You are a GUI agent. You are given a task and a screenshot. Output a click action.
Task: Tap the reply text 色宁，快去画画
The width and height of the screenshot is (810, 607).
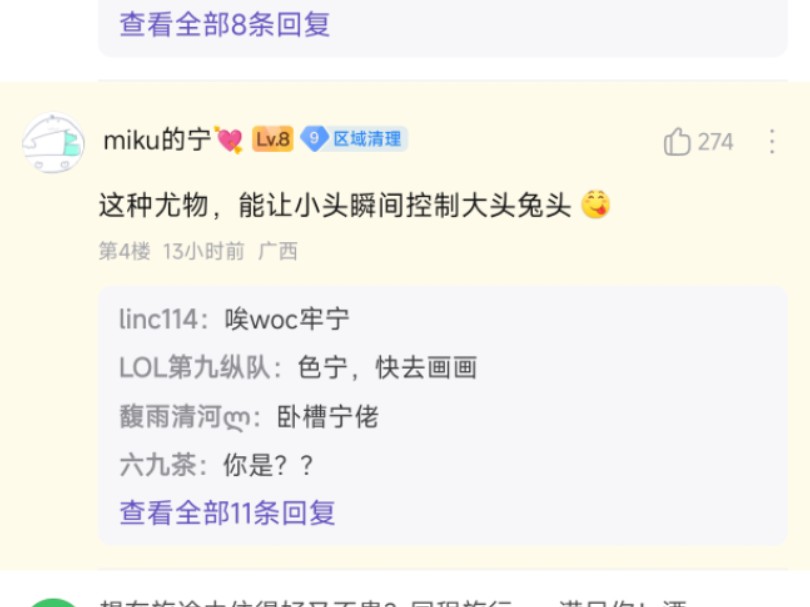[387, 368]
